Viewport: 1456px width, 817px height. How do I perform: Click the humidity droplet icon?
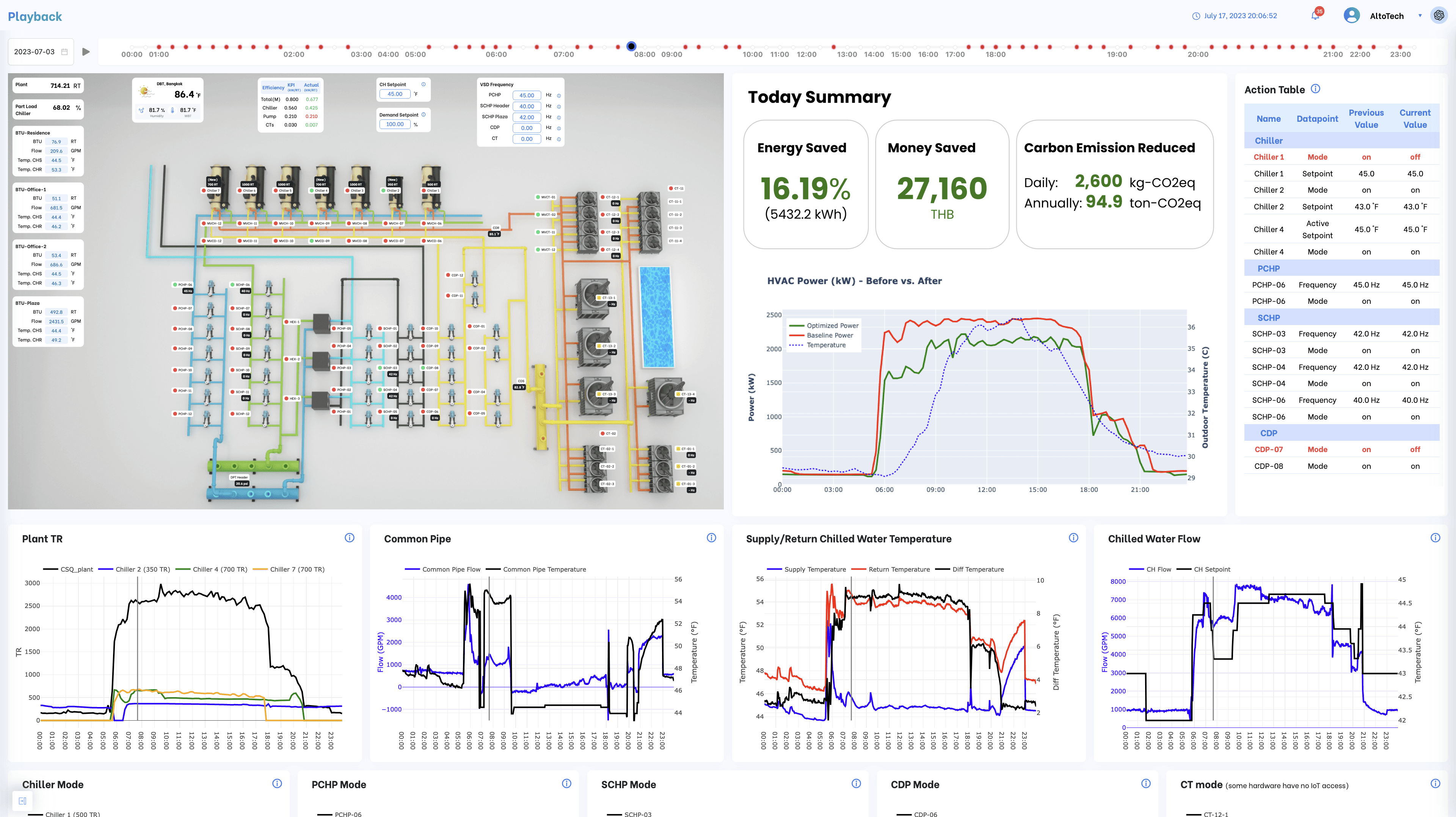(x=141, y=110)
